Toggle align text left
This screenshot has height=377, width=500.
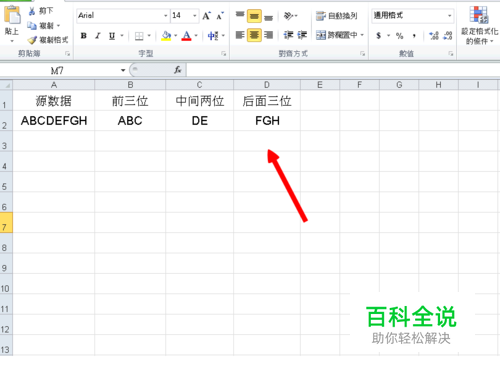(x=240, y=35)
